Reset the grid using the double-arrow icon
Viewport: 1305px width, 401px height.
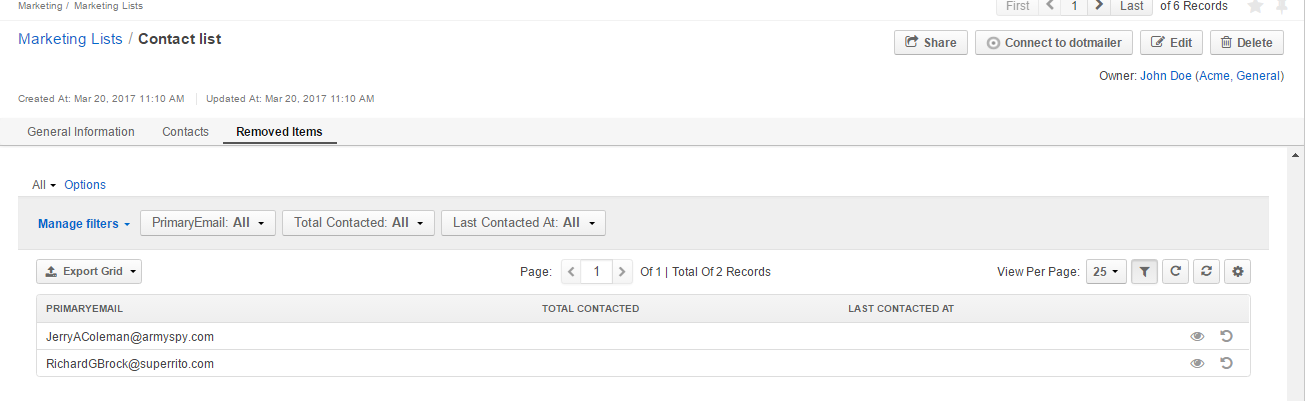1207,271
